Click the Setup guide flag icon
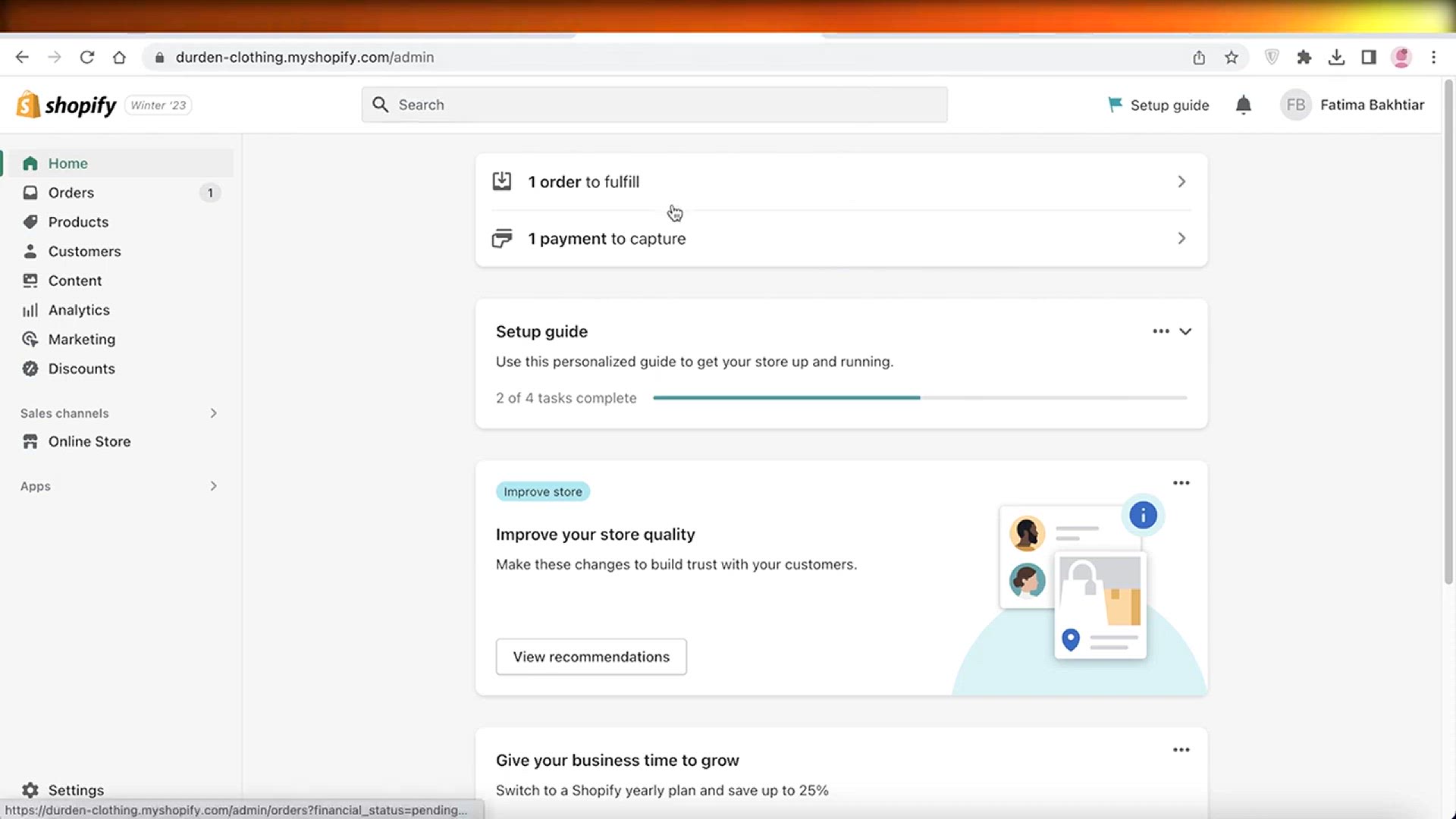The image size is (1456, 819). click(x=1115, y=105)
